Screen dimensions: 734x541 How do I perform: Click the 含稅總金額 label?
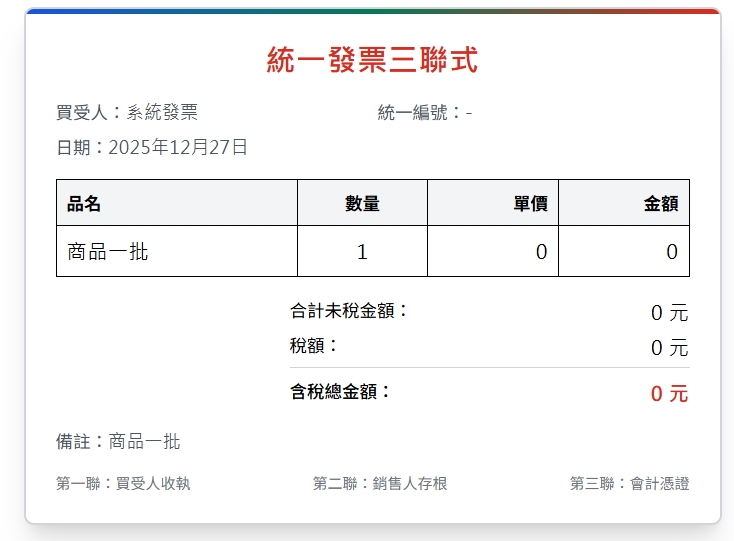[340, 392]
